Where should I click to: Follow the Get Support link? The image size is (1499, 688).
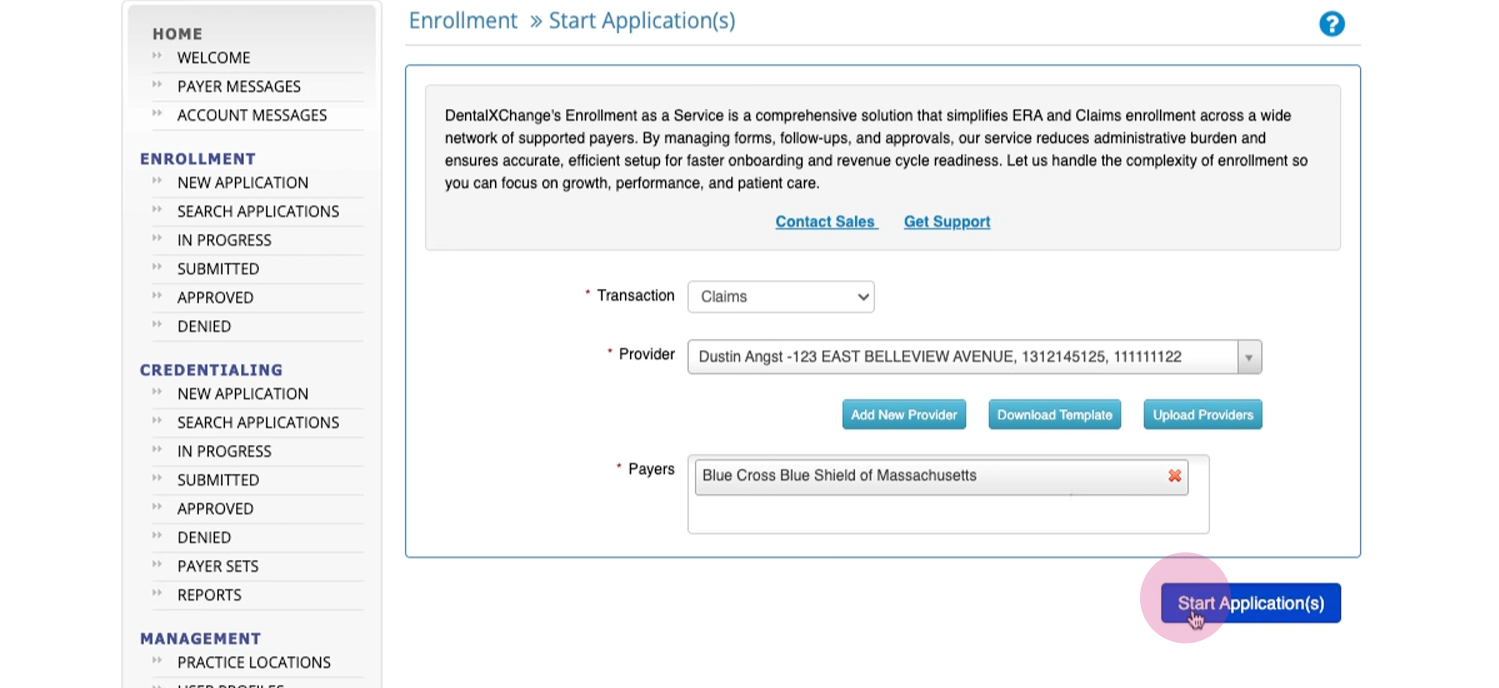coord(947,222)
